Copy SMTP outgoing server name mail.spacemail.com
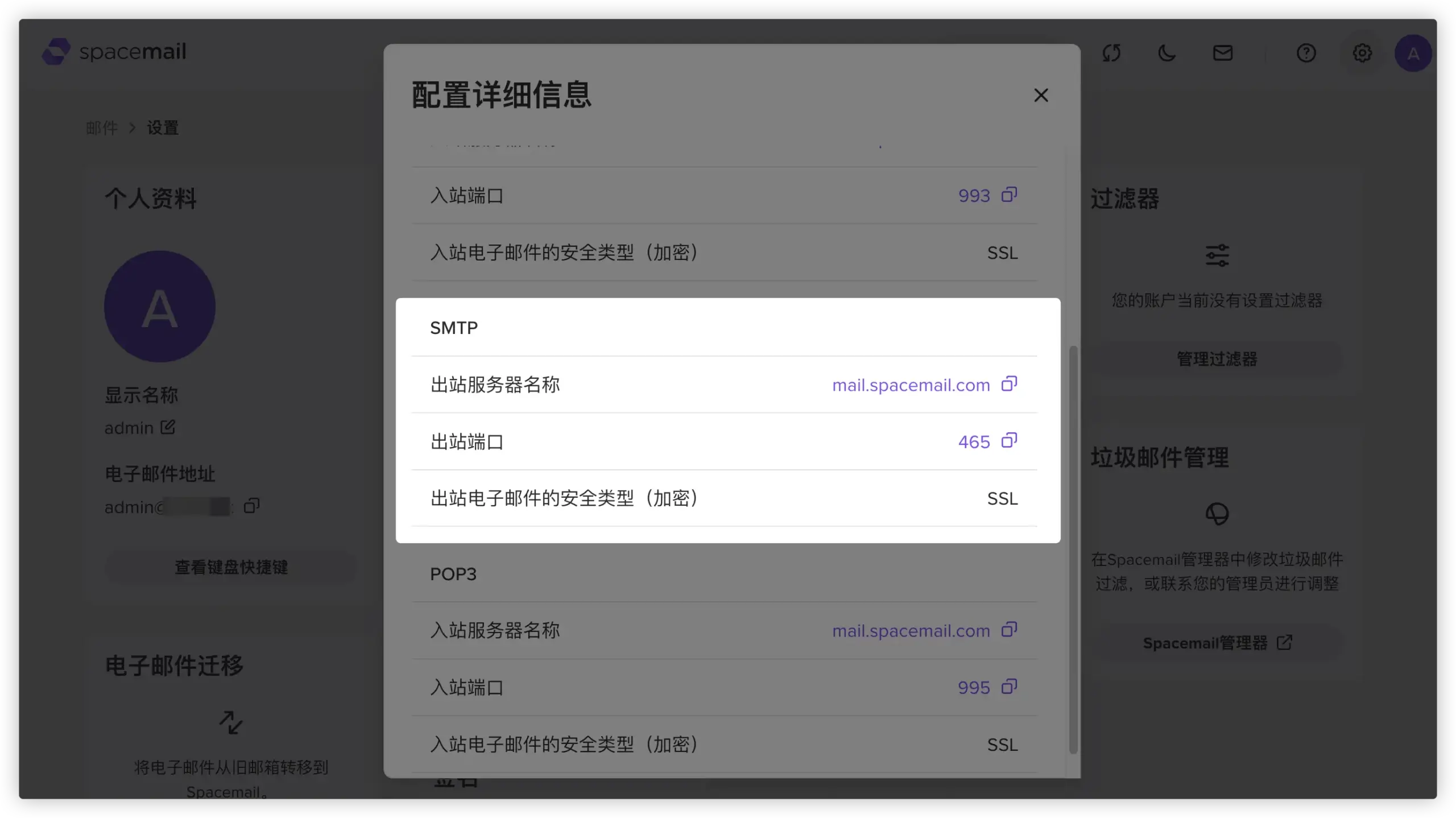Viewport: 1456px width, 818px height. [1009, 384]
